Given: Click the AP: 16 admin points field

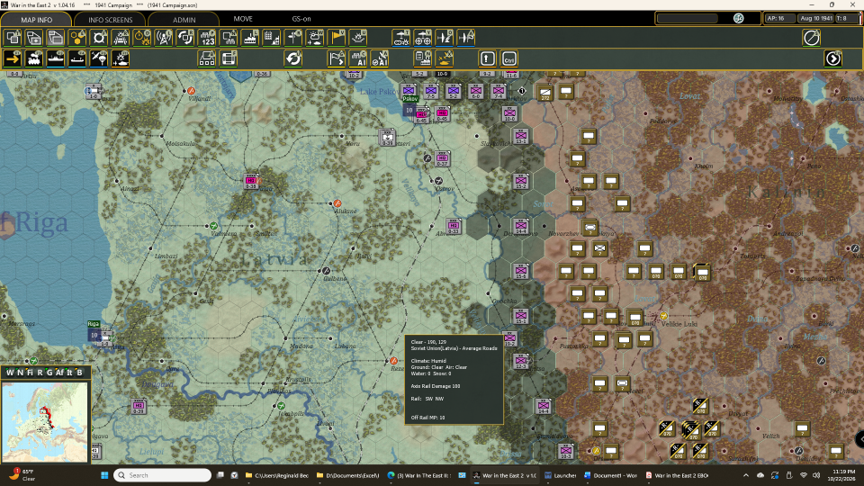Looking at the screenshot, I should coord(779,18).
